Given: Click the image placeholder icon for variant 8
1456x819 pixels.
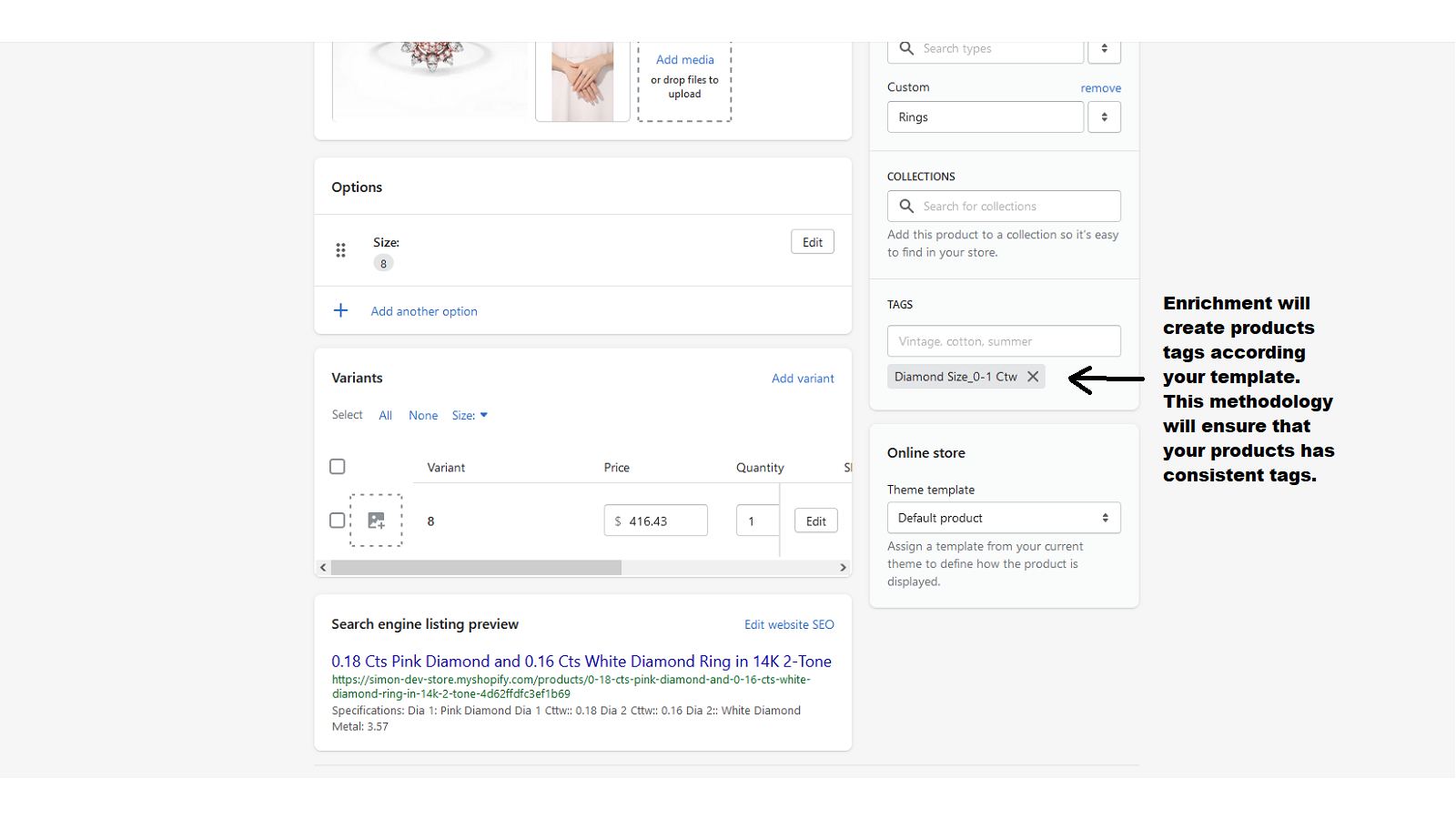Looking at the screenshot, I should tap(376, 520).
